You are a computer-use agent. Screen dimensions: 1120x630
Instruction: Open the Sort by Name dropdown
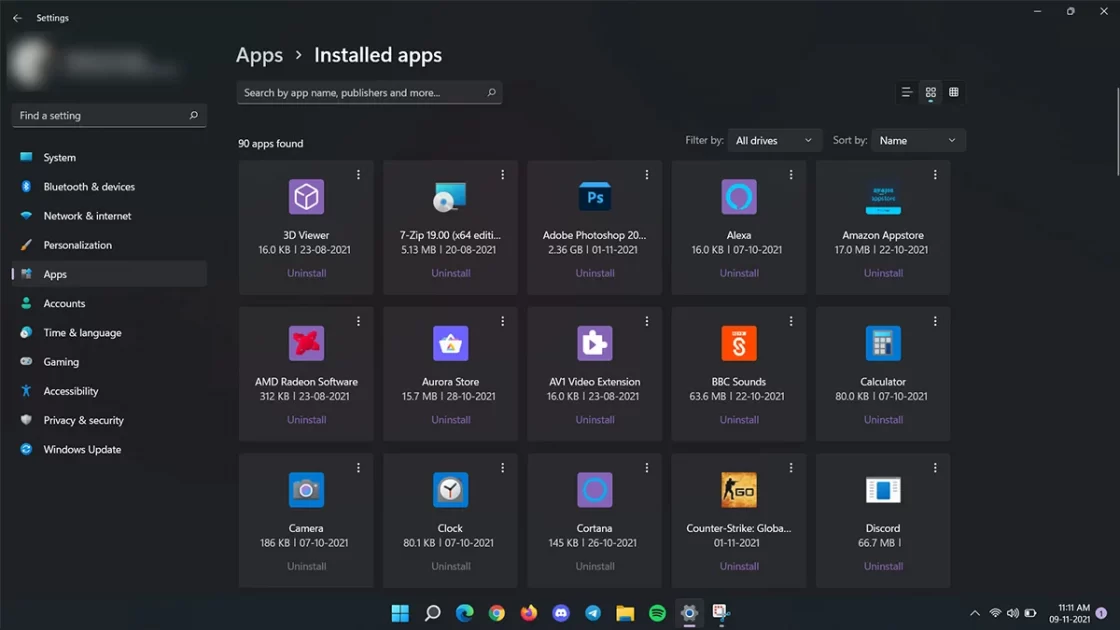point(917,141)
